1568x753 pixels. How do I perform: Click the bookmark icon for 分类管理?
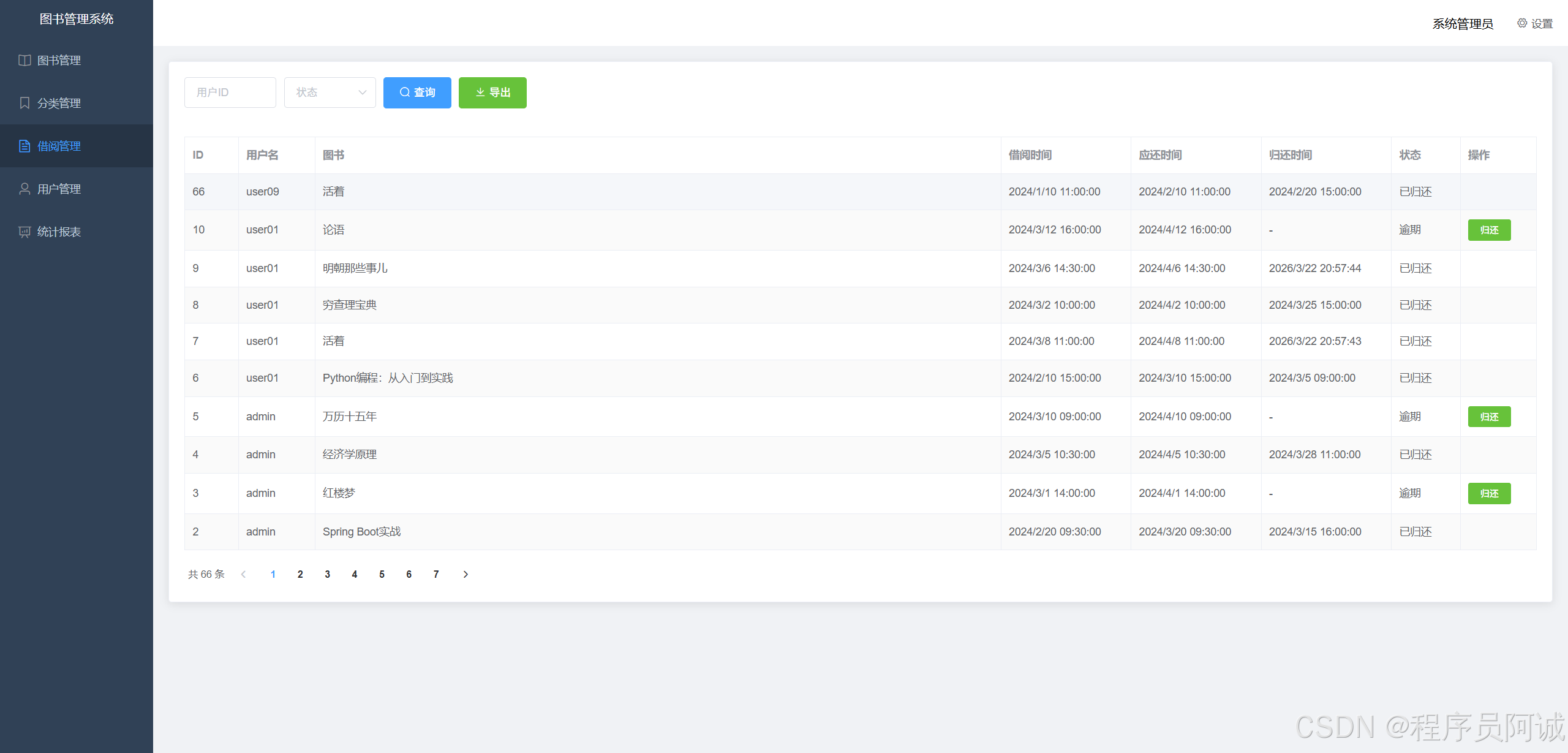pyautogui.click(x=24, y=103)
